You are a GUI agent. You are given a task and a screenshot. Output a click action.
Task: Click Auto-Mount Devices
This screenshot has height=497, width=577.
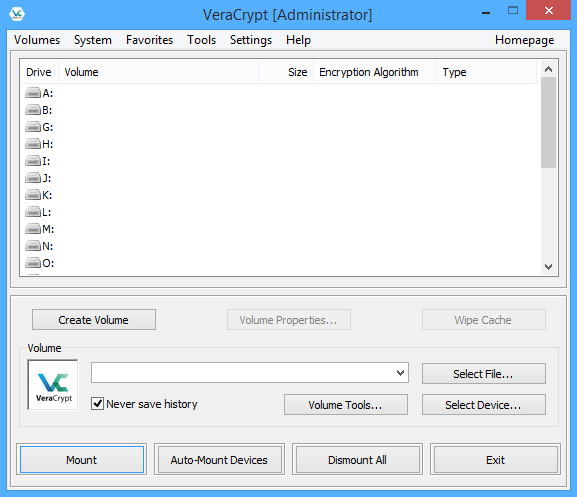tap(219, 459)
